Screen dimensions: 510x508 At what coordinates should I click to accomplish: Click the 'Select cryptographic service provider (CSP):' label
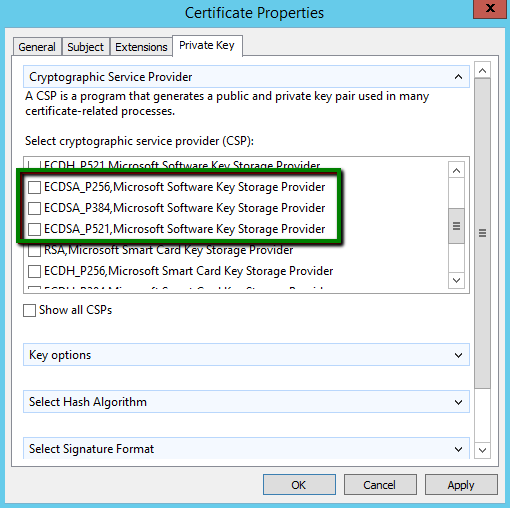[139, 141]
